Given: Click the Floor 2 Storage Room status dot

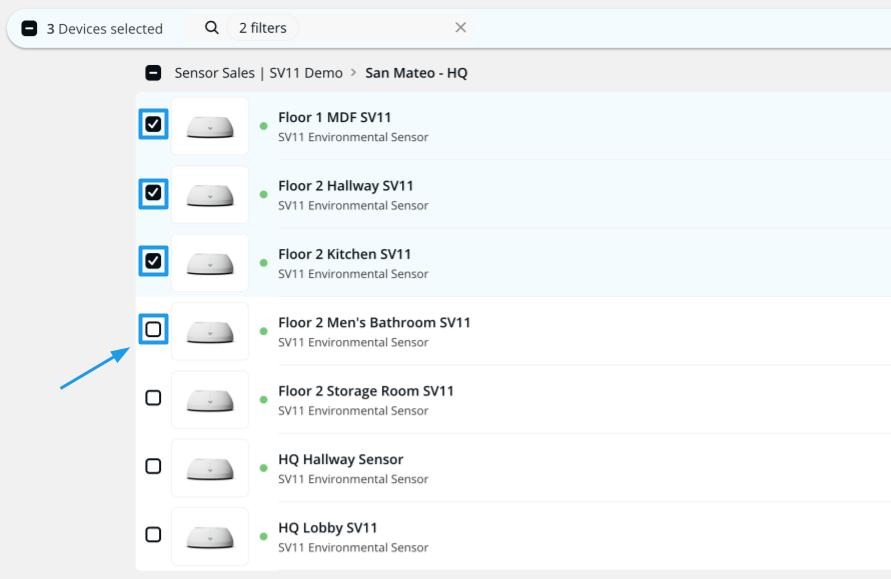Looking at the screenshot, I should click(264, 400).
